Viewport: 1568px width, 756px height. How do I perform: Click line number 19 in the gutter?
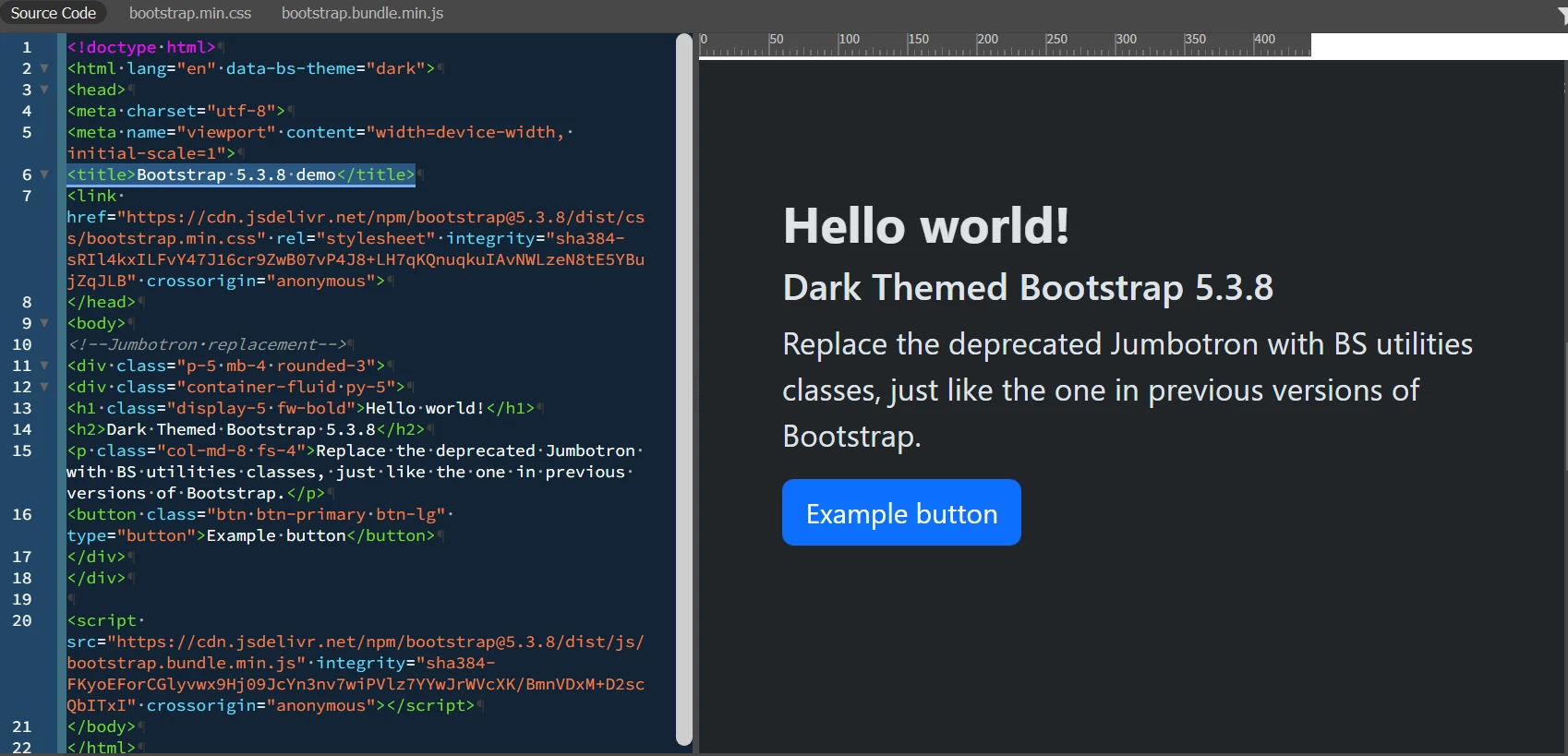coord(22,599)
